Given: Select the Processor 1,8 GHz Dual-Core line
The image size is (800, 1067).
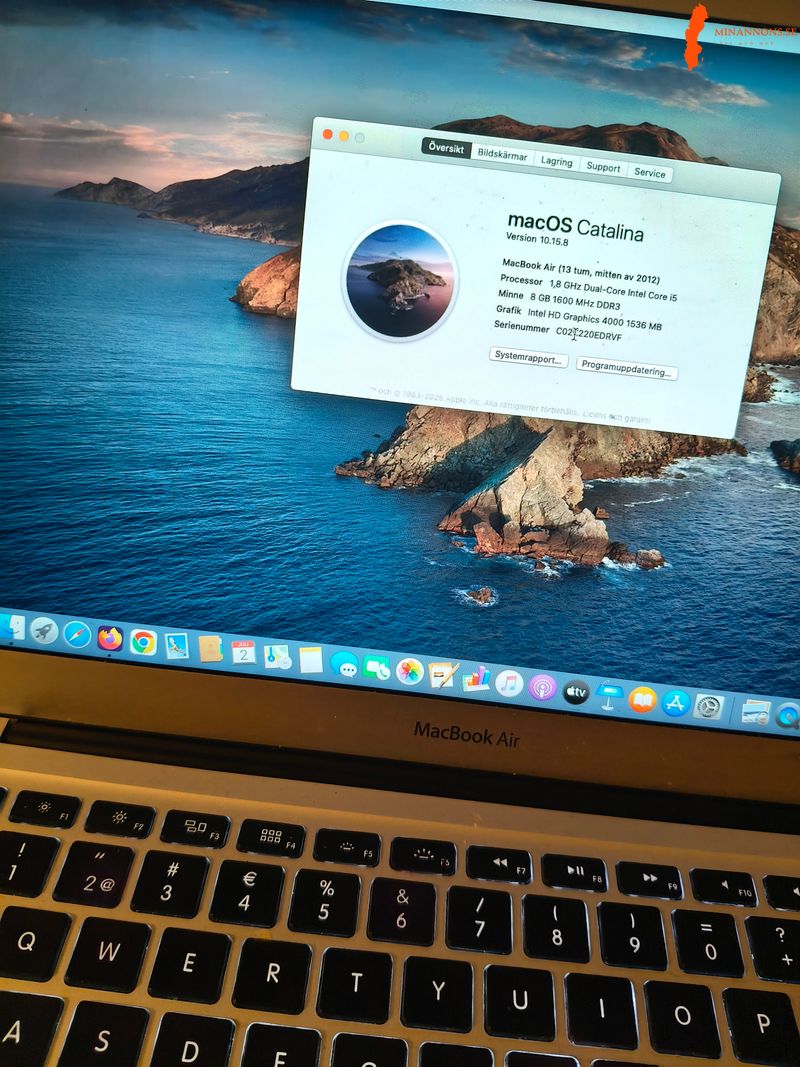Looking at the screenshot, I should pyautogui.click(x=588, y=288).
